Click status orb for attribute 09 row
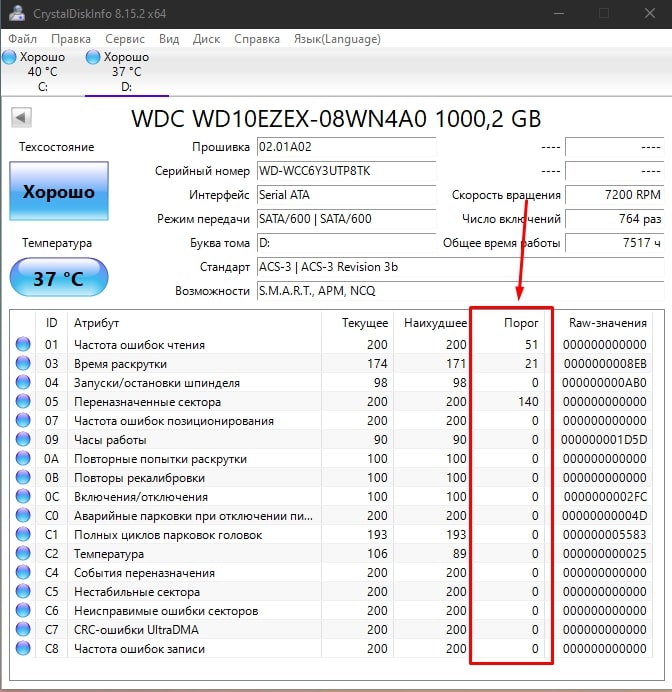The width and height of the screenshot is (672, 692). (23, 439)
